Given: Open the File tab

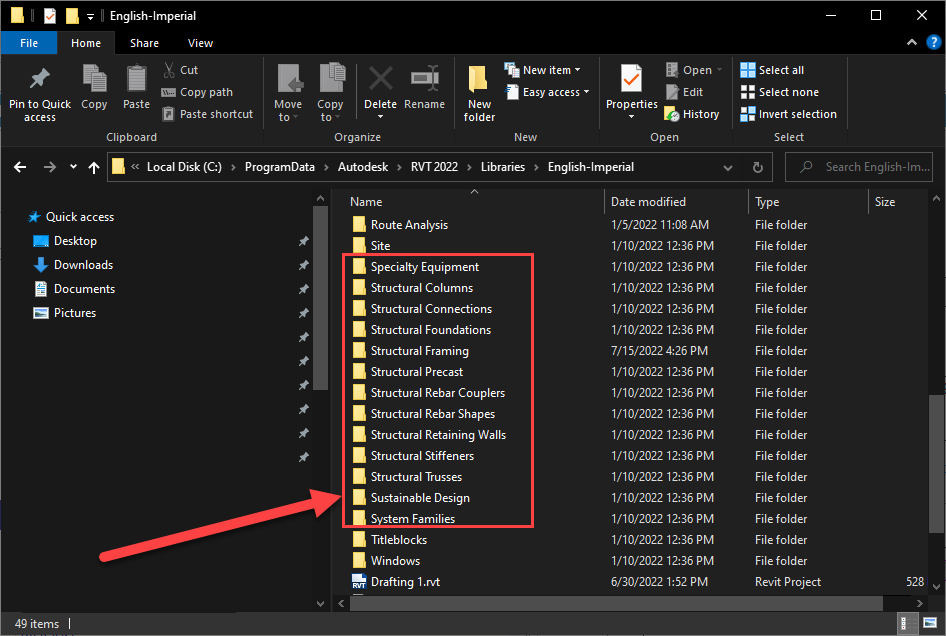Looking at the screenshot, I should coord(29,43).
